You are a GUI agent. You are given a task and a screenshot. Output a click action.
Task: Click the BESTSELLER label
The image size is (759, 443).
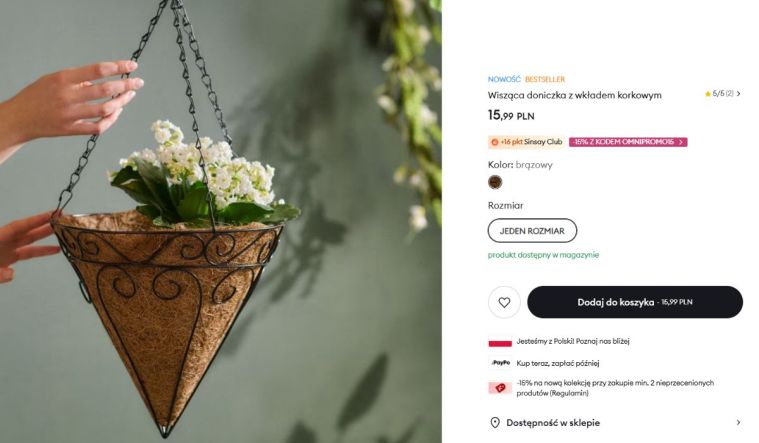click(x=545, y=79)
